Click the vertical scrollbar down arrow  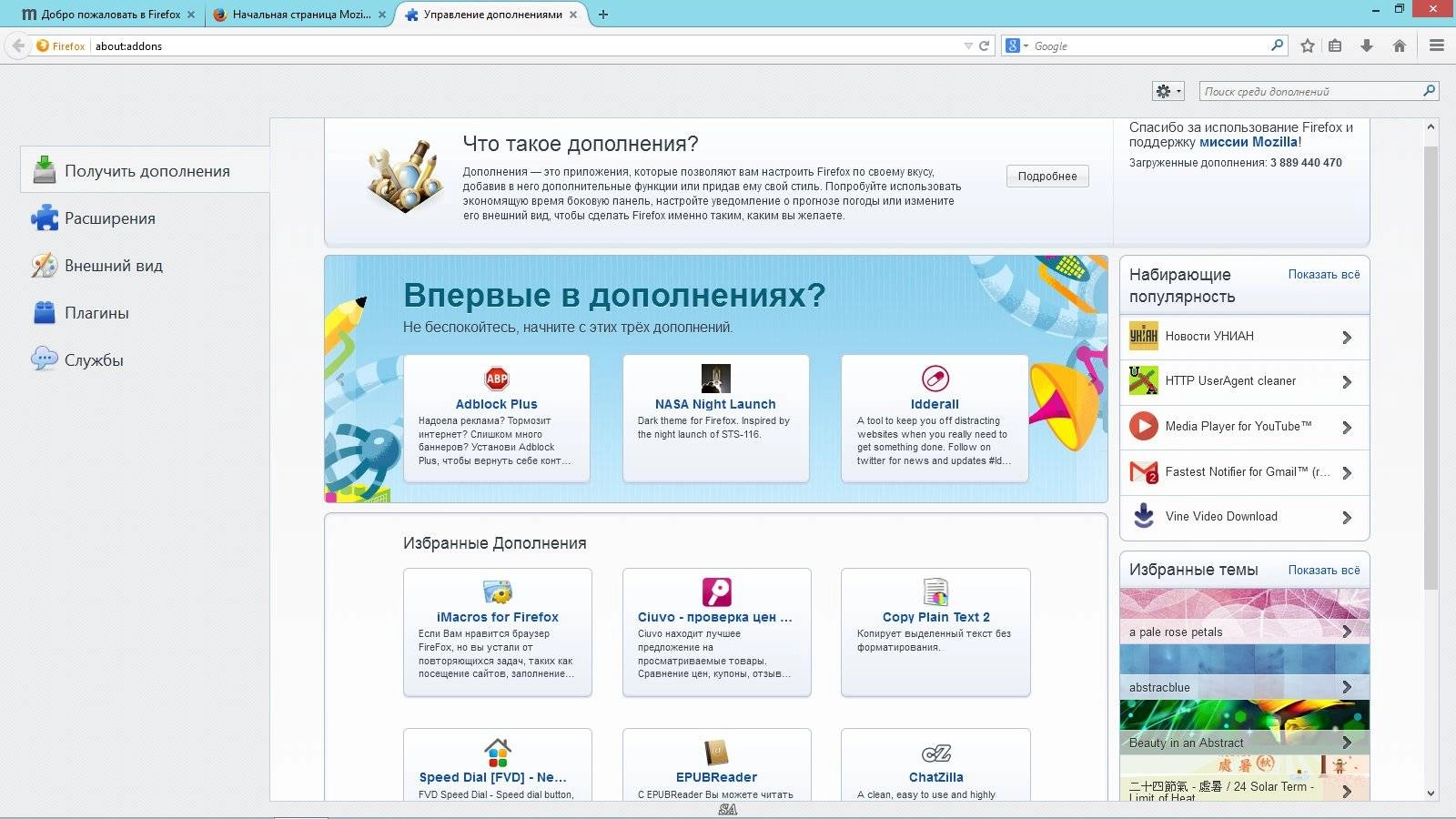pyautogui.click(x=1431, y=794)
